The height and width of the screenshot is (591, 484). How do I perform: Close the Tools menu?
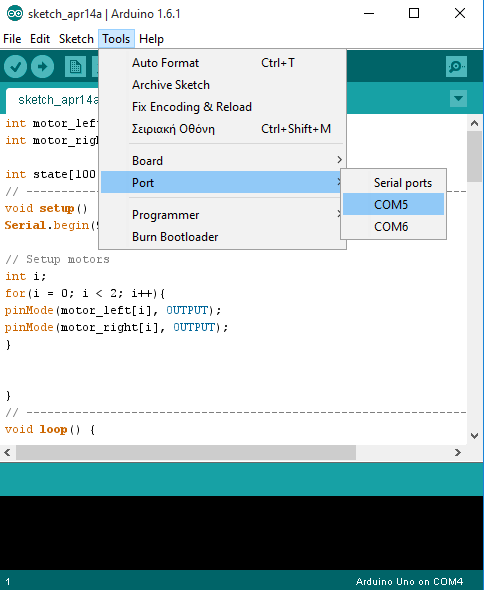click(116, 39)
